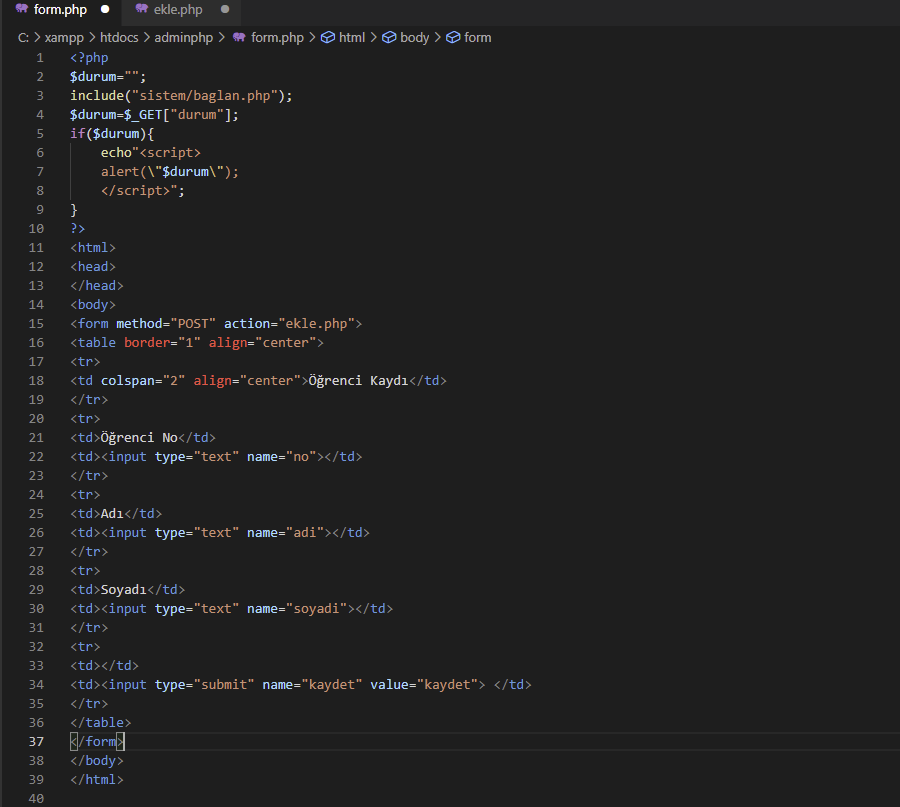Open the htdocs breadcrumb folder
The height and width of the screenshot is (807, 900).
[x=119, y=38]
